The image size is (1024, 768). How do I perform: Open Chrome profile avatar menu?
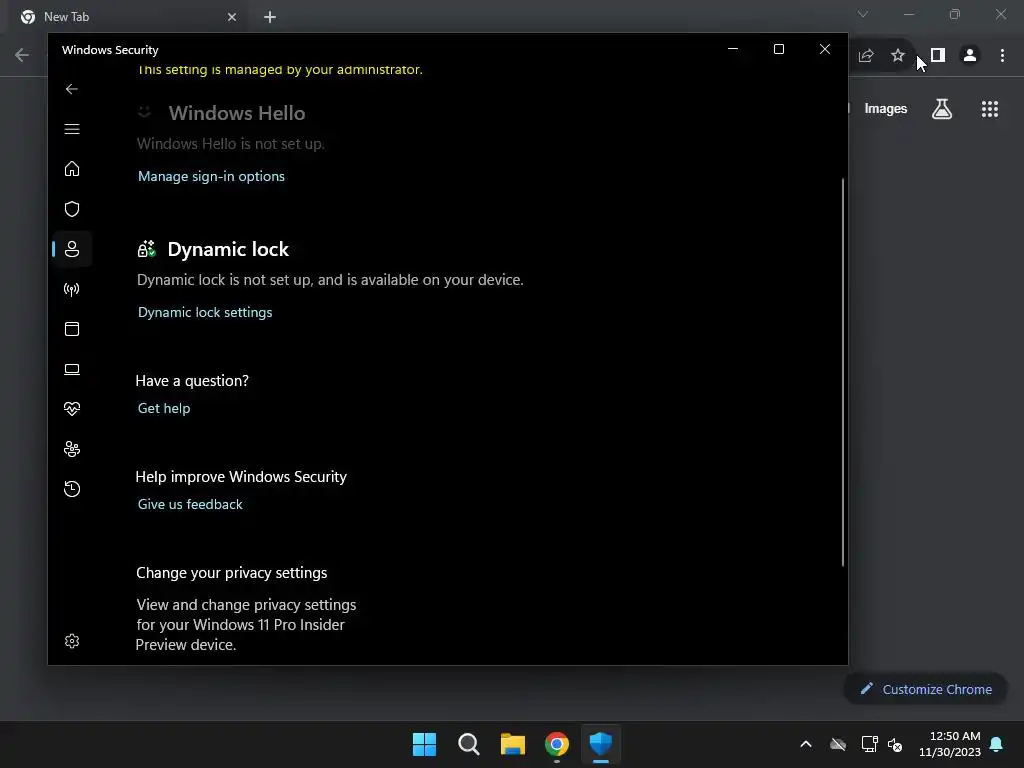(970, 56)
